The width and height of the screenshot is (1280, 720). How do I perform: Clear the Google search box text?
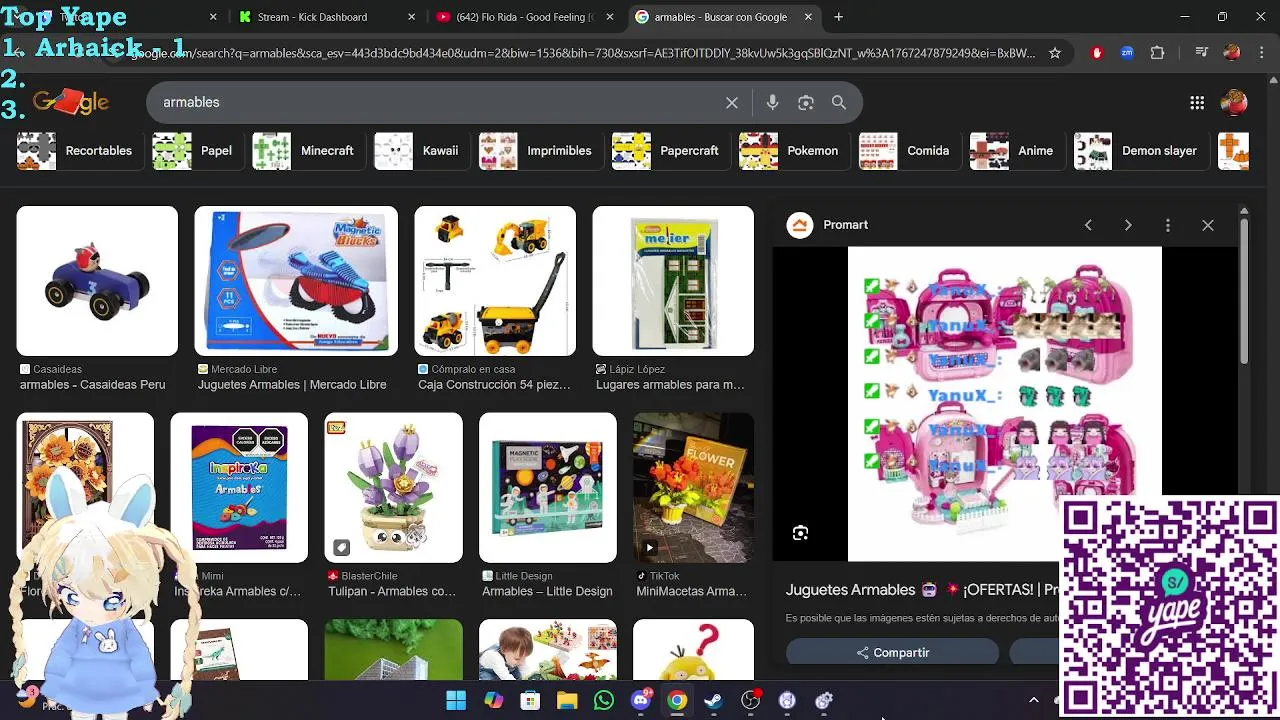732,103
